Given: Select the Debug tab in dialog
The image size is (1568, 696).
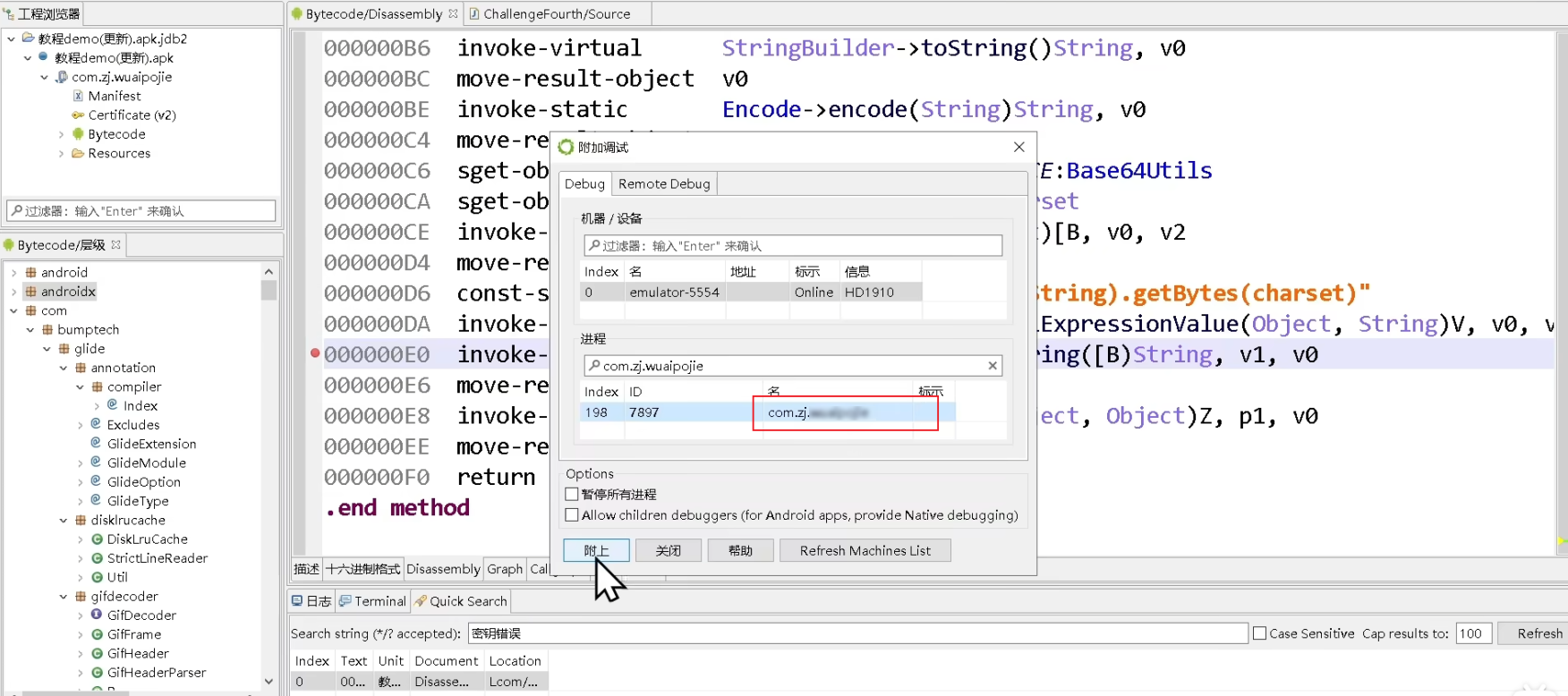Looking at the screenshot, I should point(584,183).
